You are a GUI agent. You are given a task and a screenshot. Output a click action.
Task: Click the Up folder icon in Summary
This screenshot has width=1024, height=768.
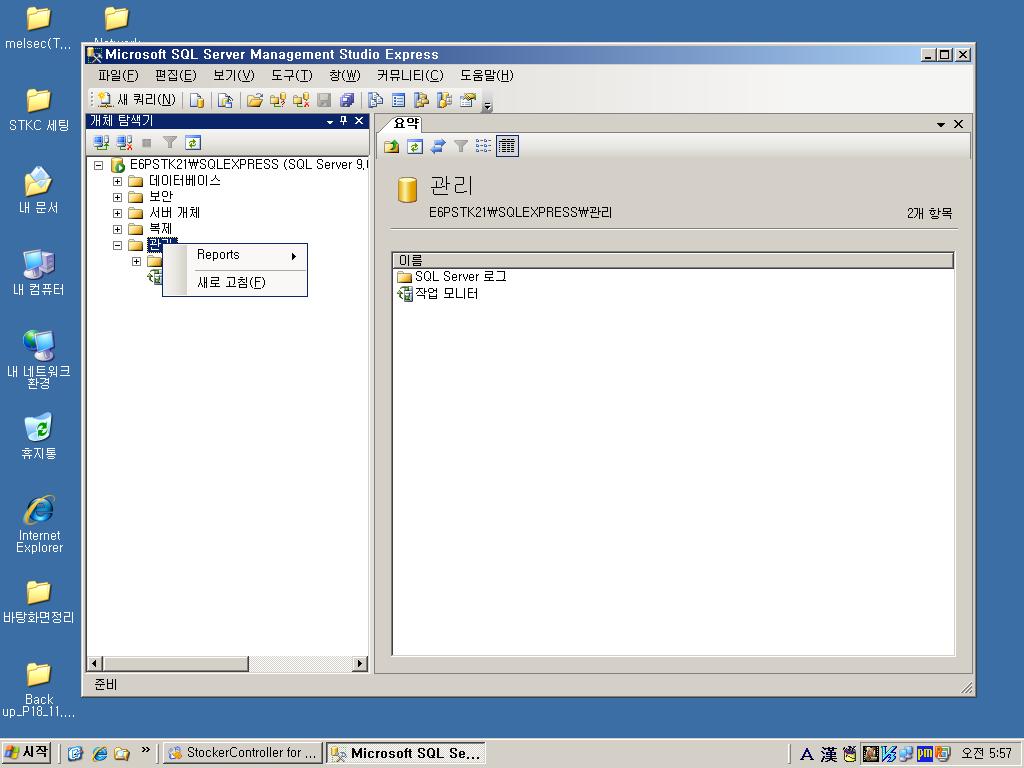coord(392,146)
